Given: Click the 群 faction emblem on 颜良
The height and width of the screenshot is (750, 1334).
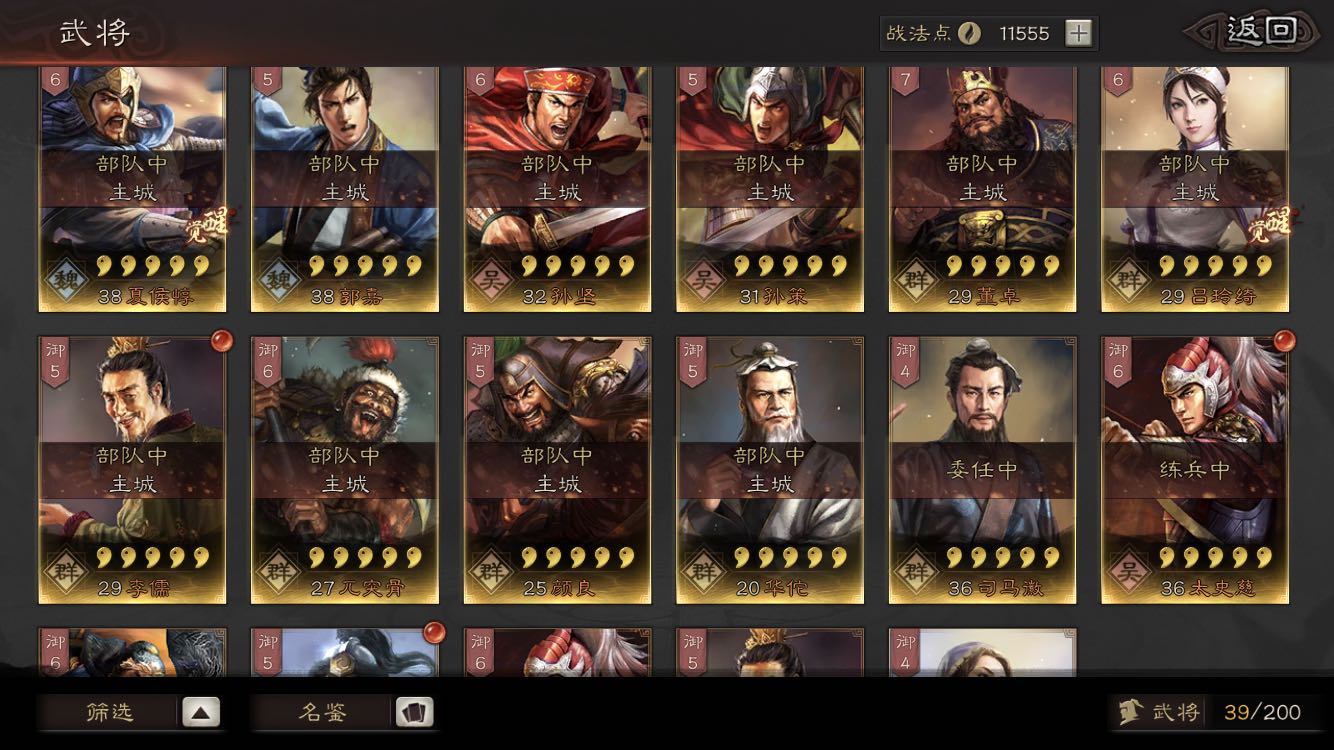Looking at the screenshot, I should click(489, 574).
